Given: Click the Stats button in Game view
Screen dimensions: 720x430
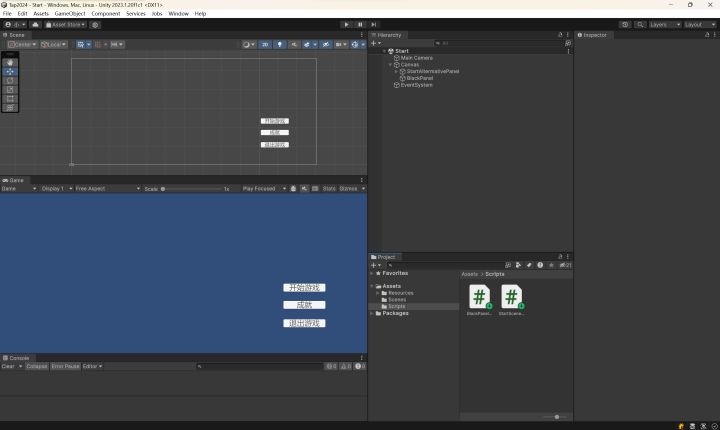Looking at the screenshot, I should [x=329, y=188].
